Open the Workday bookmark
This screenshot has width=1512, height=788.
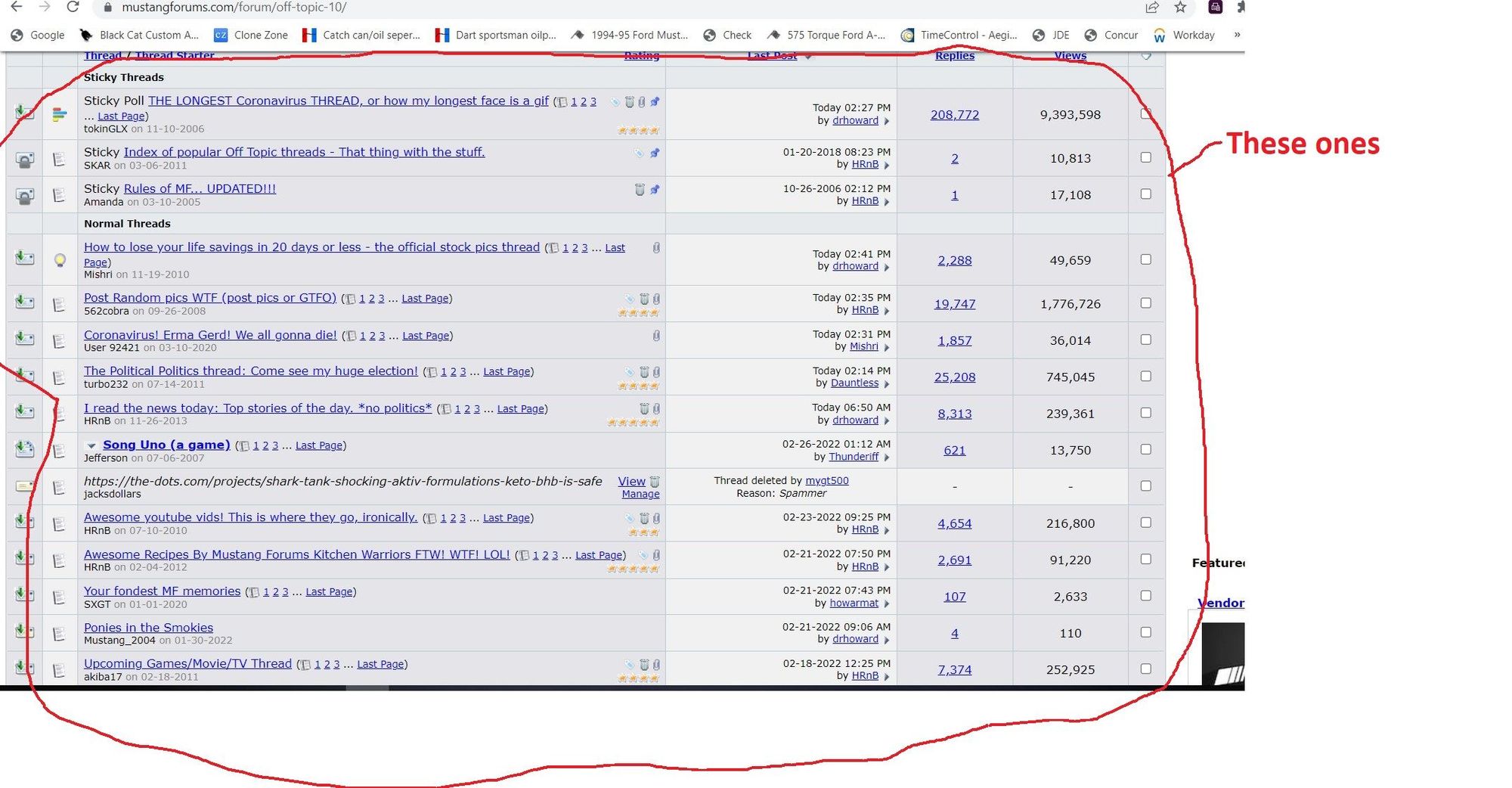[1184, 35]
